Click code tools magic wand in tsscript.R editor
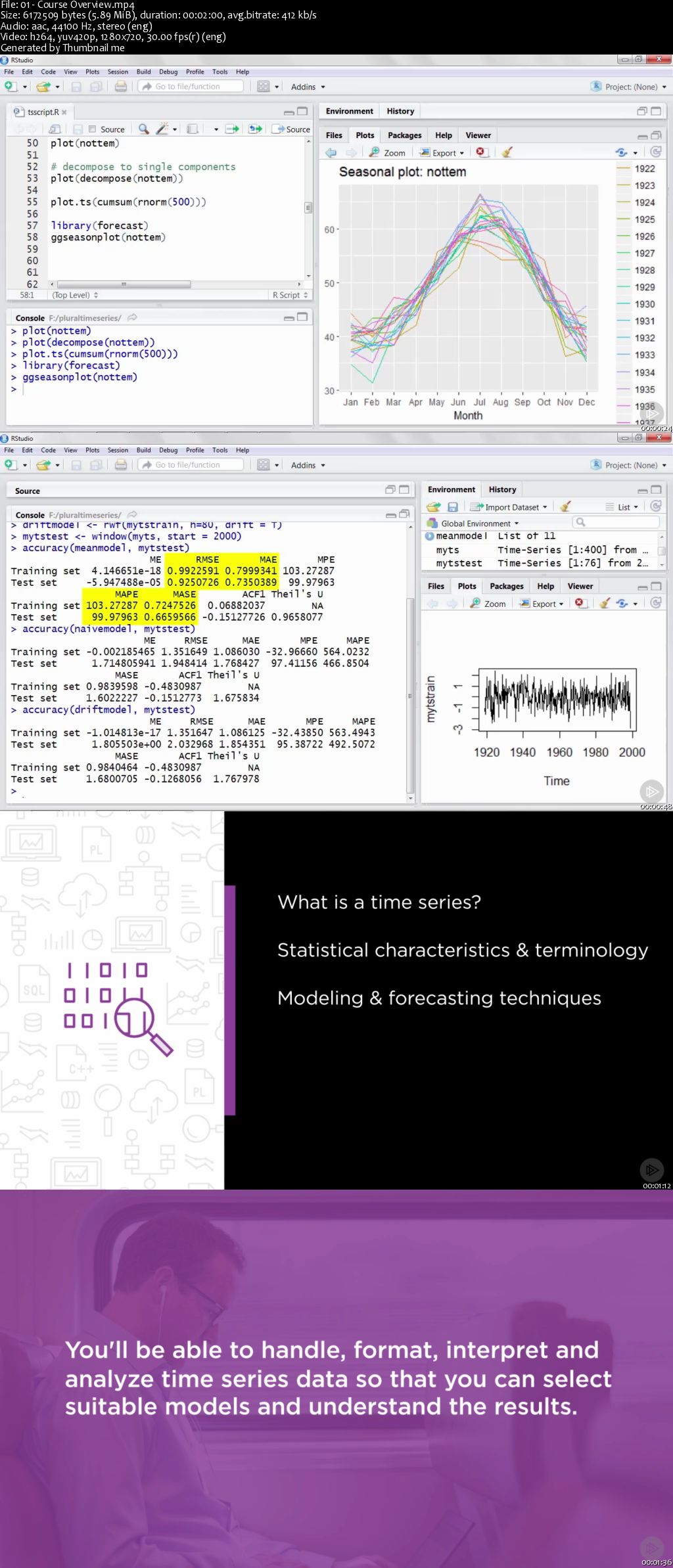This screenshot has width=673, height=1568. [162, 129]
